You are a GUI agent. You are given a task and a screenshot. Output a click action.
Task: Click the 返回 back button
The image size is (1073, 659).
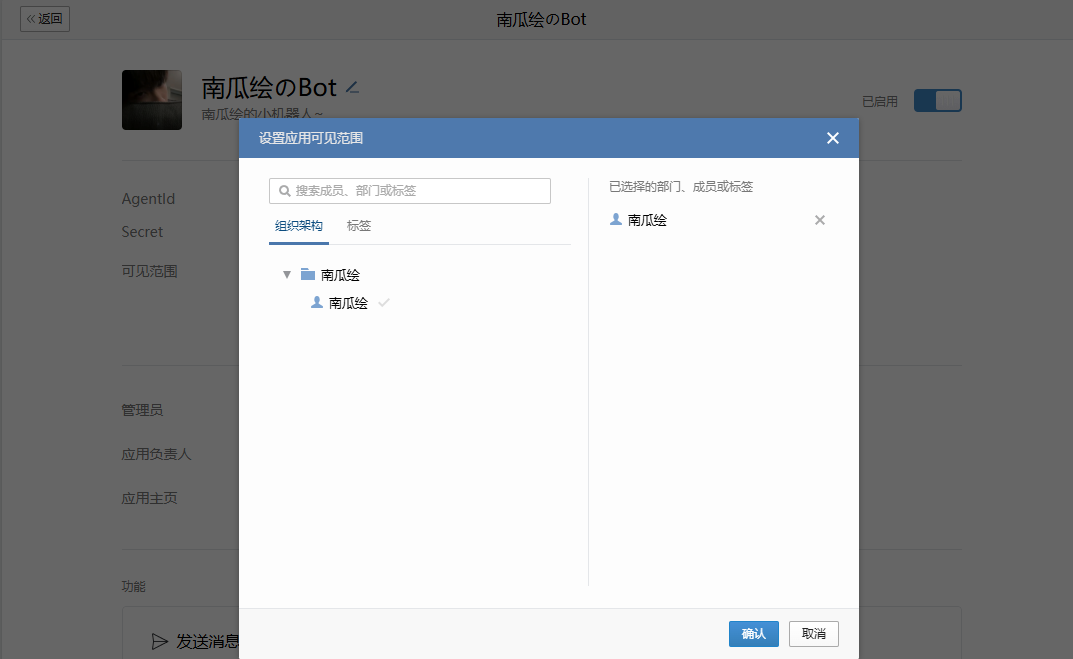click(x=45, y=19)
